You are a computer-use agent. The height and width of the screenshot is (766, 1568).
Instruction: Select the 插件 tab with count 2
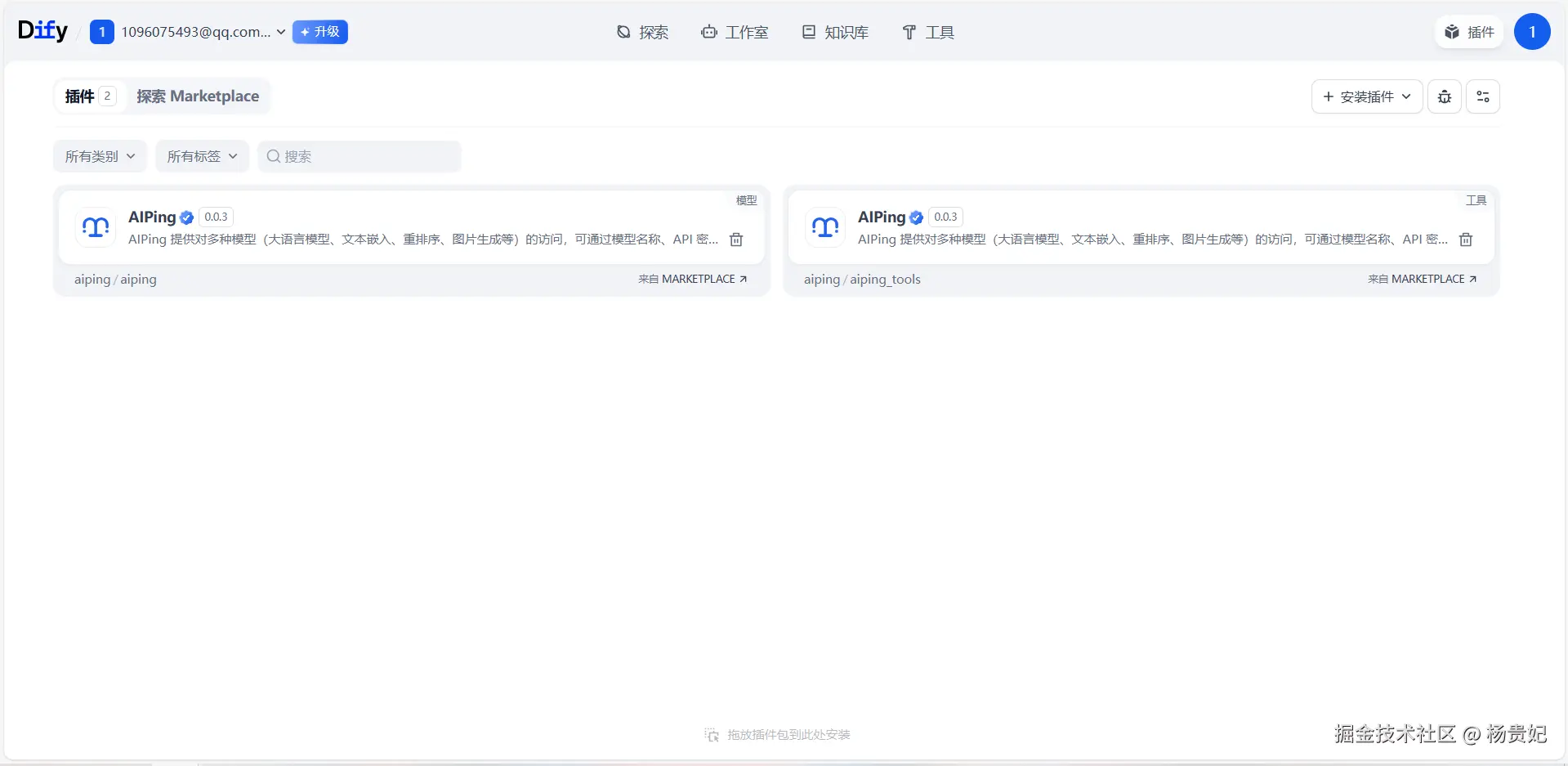[x=90, y=96]
